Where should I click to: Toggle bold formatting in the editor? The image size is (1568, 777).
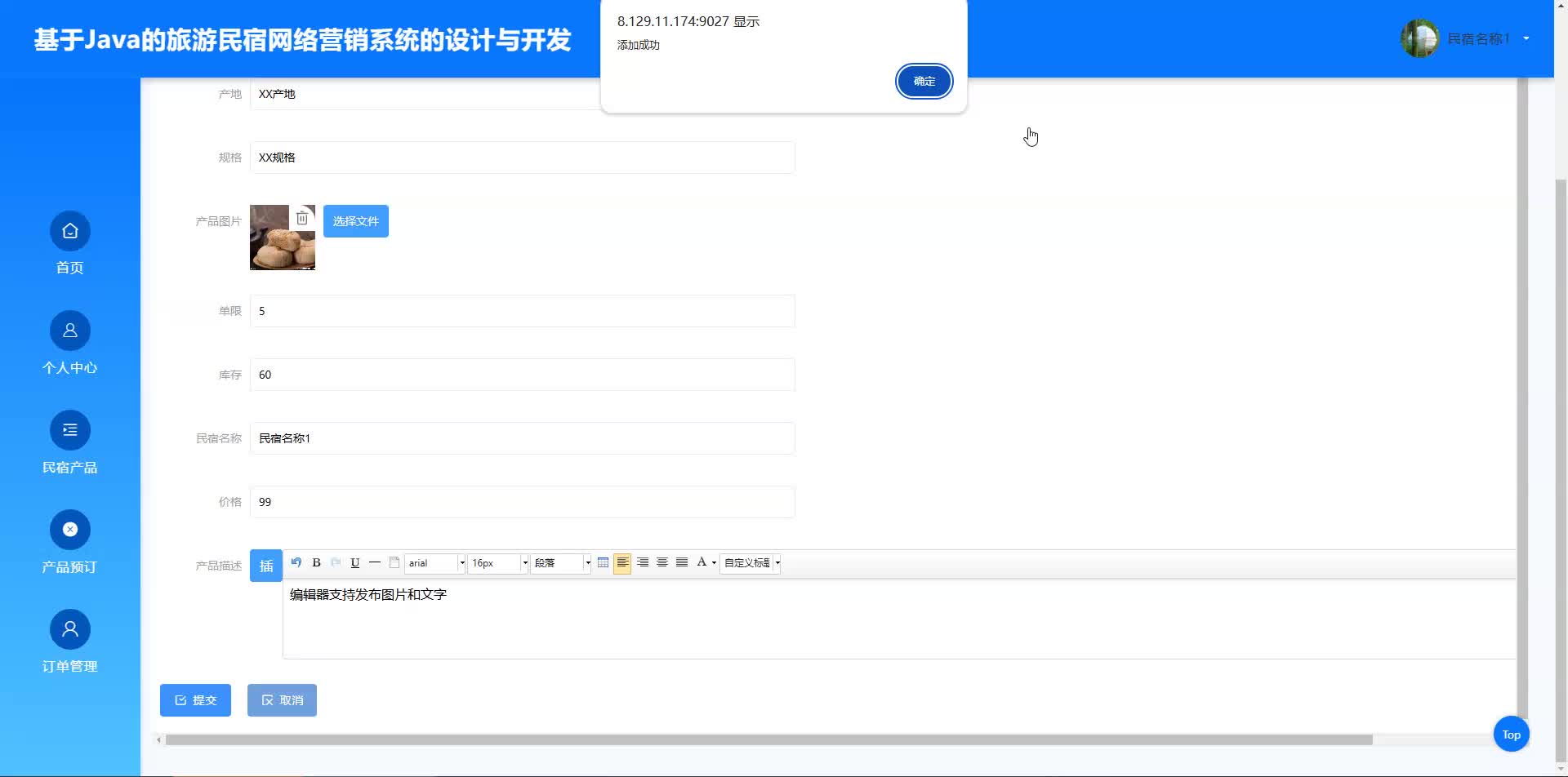coord(316,562)
